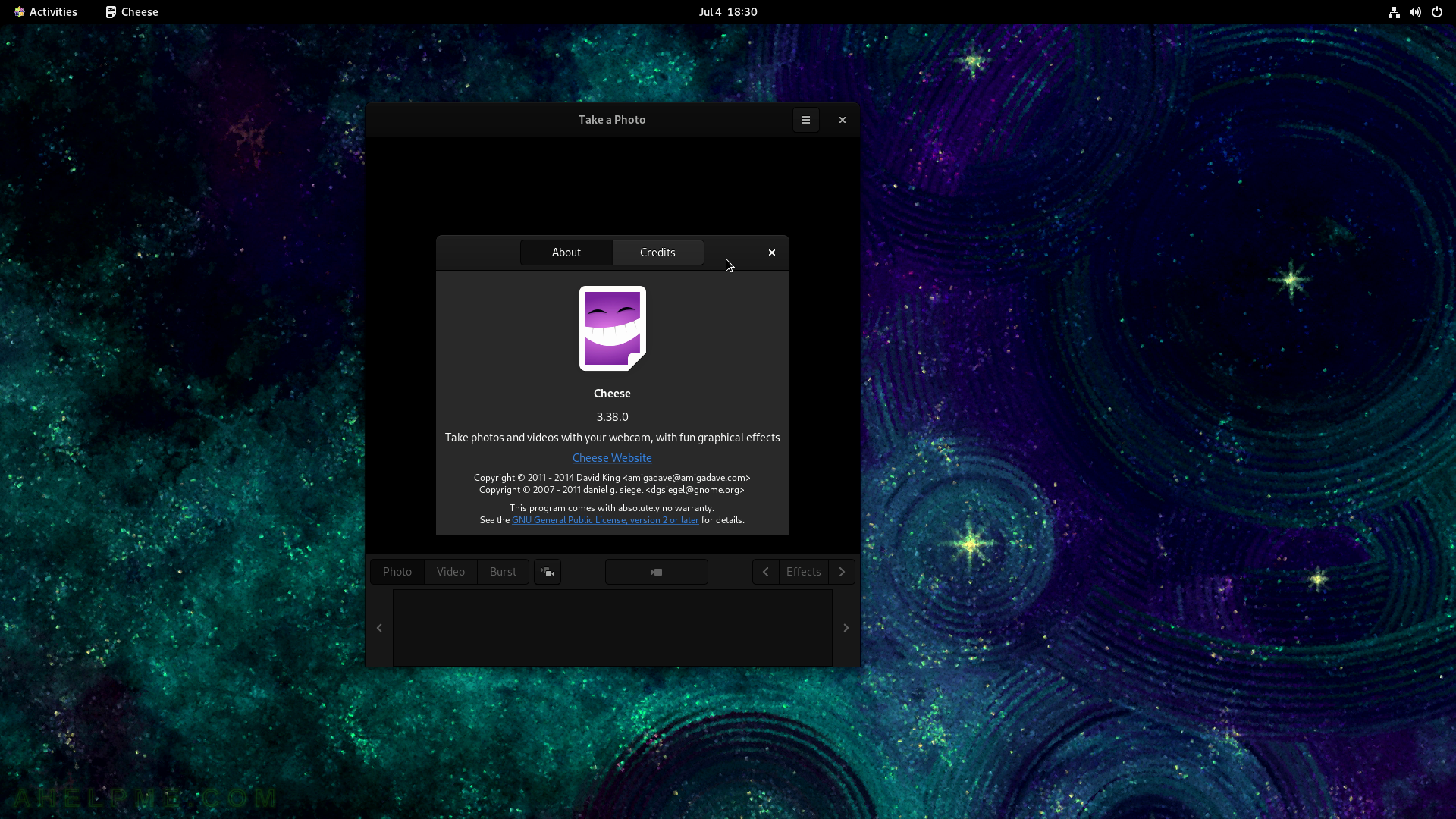Select the About tab
1456x819 pixels.
click(x=566, y=253)
